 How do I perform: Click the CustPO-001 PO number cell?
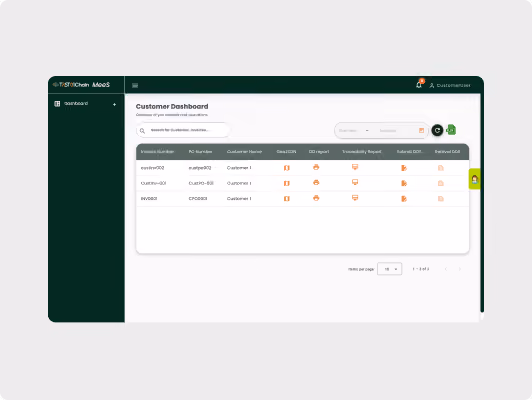tap(201, 183)
